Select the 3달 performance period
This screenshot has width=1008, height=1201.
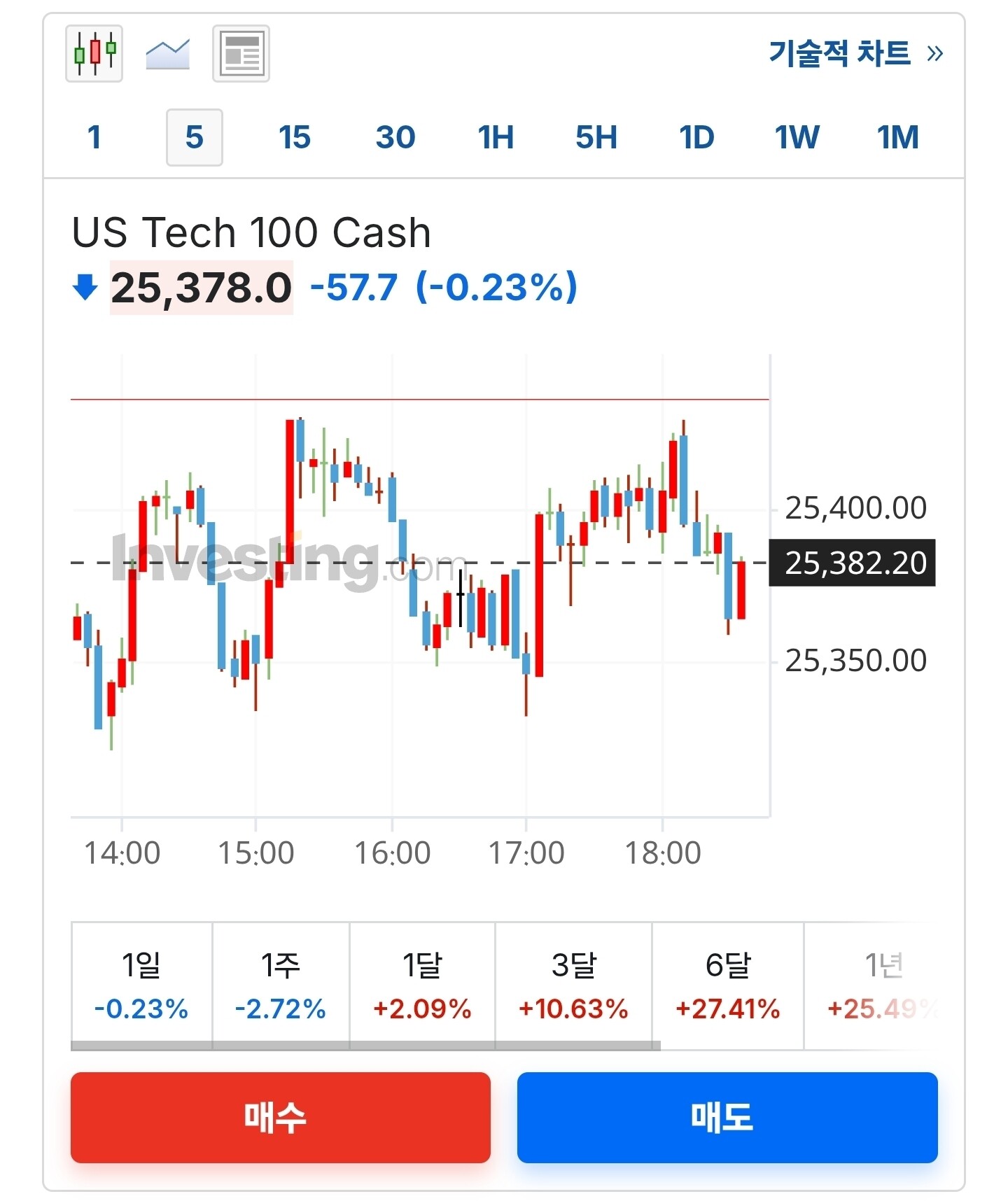click(573, 985)
